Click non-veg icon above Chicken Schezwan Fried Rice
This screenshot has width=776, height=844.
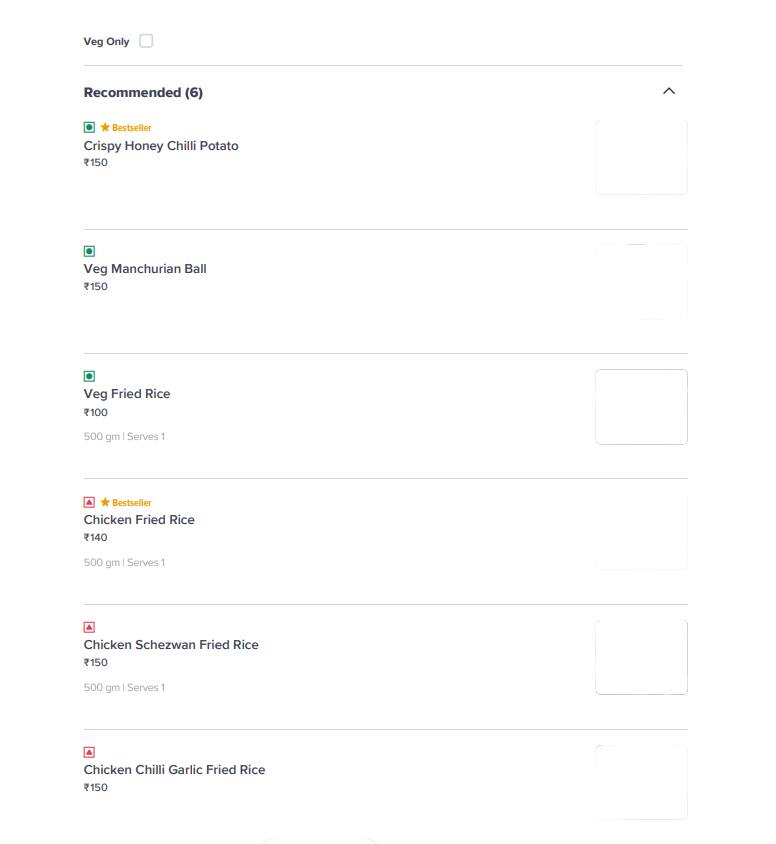(x=89, y=627)
